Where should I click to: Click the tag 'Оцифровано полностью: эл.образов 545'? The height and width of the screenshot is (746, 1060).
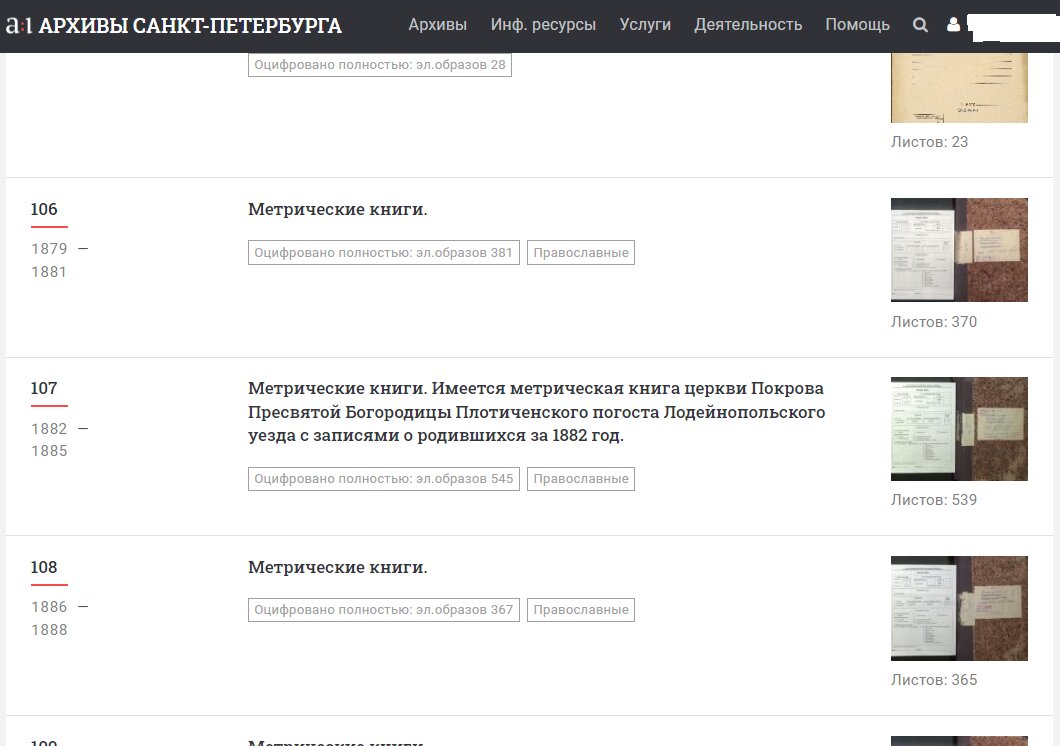(383, 479)
